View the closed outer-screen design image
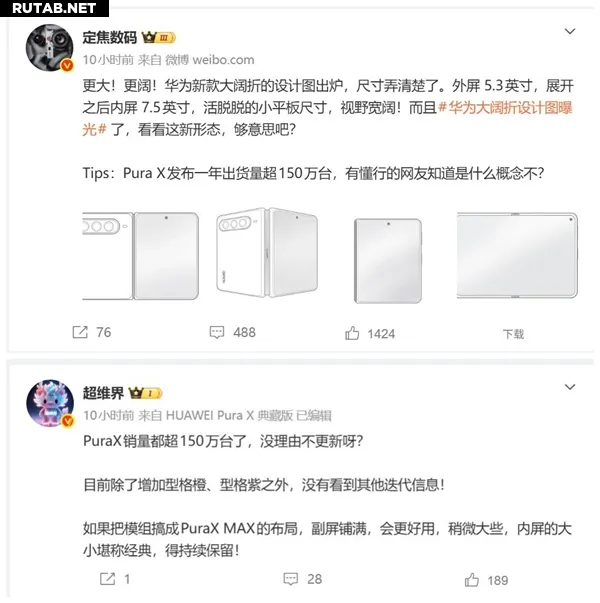Image resolution: width=600 pixels, height=603 pixels. 388,261
